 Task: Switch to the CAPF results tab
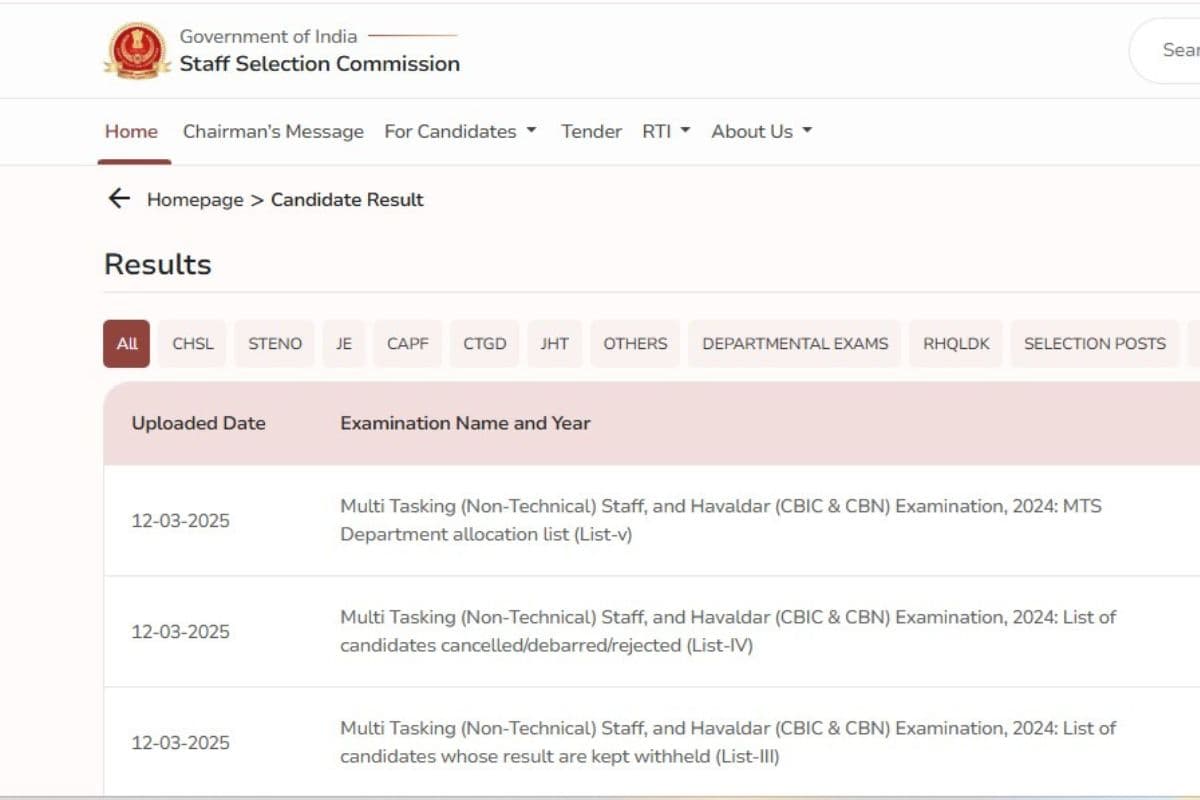coord(407,343)
